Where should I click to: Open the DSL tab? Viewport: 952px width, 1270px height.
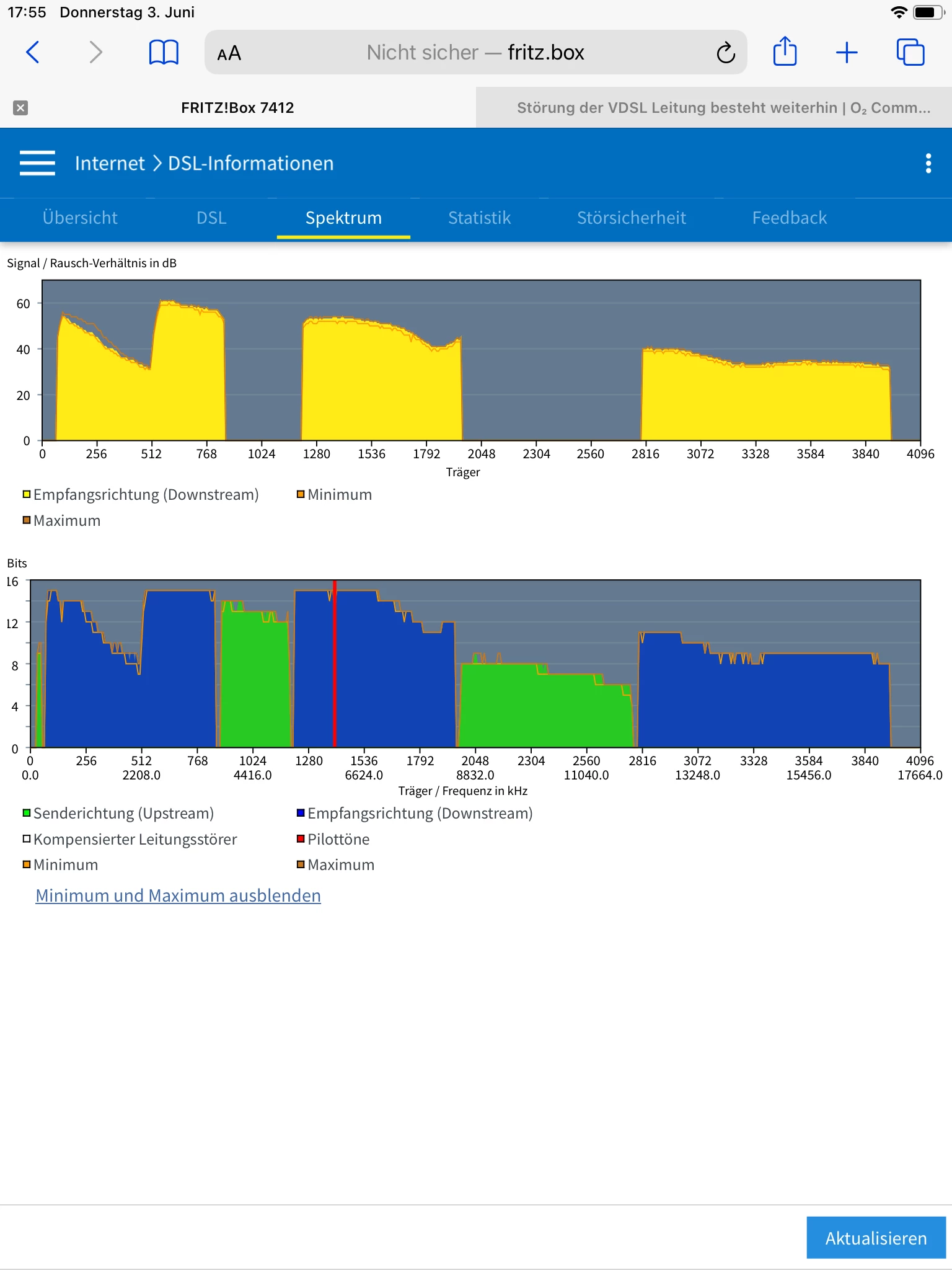(x=211, y=218)
